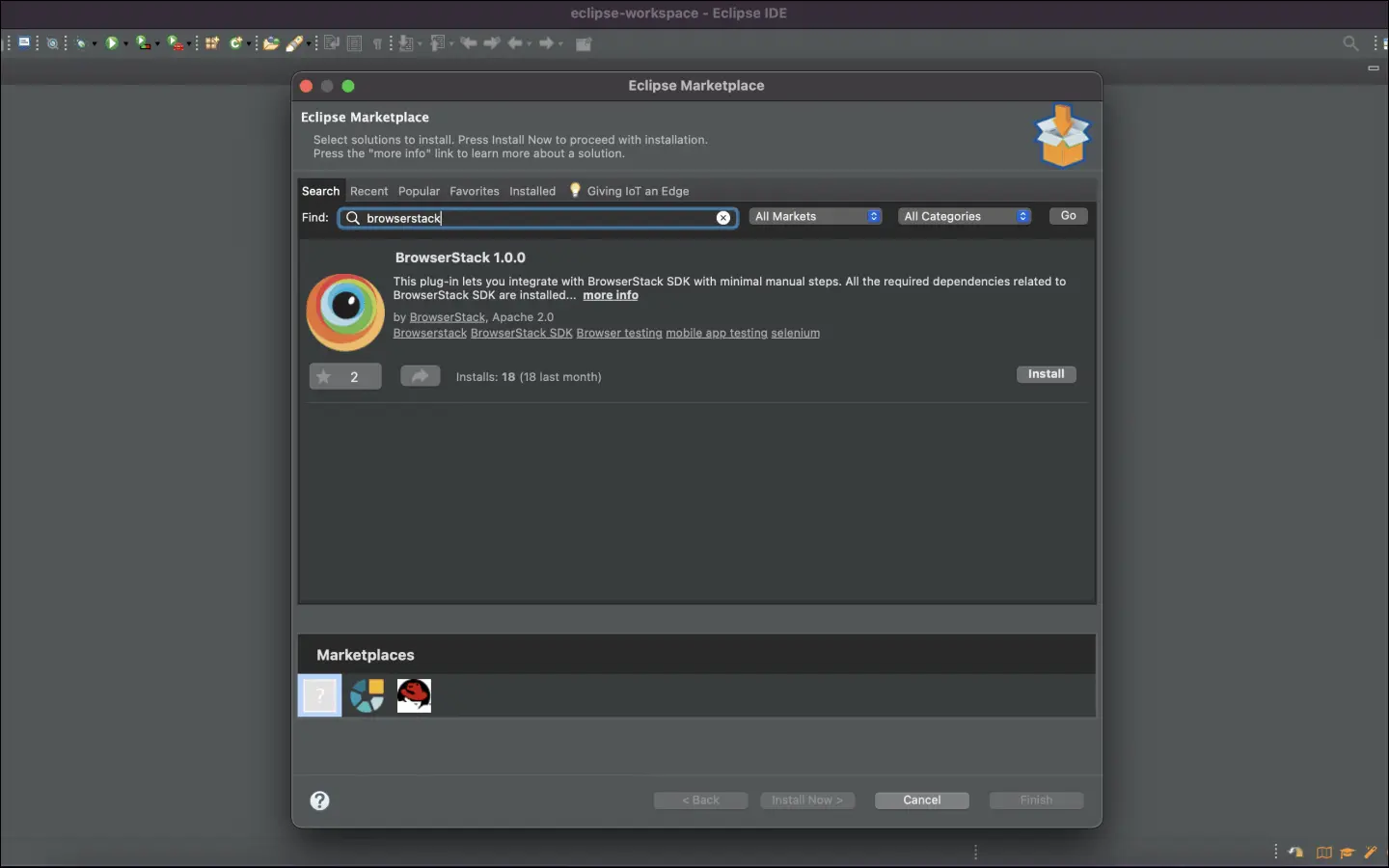Install the BrowserStack plug-in
The height and width of the screenshot is (868, 1389).
[x=1046, y=374]
